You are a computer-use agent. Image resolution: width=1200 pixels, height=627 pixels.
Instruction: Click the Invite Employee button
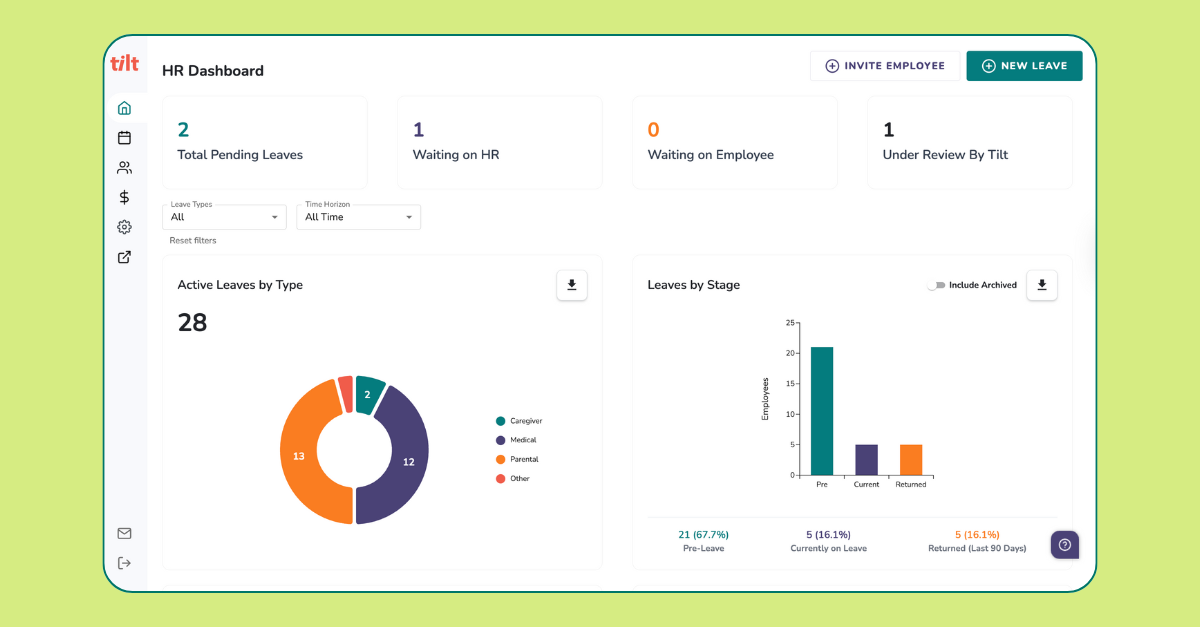[x=884, y=65]
